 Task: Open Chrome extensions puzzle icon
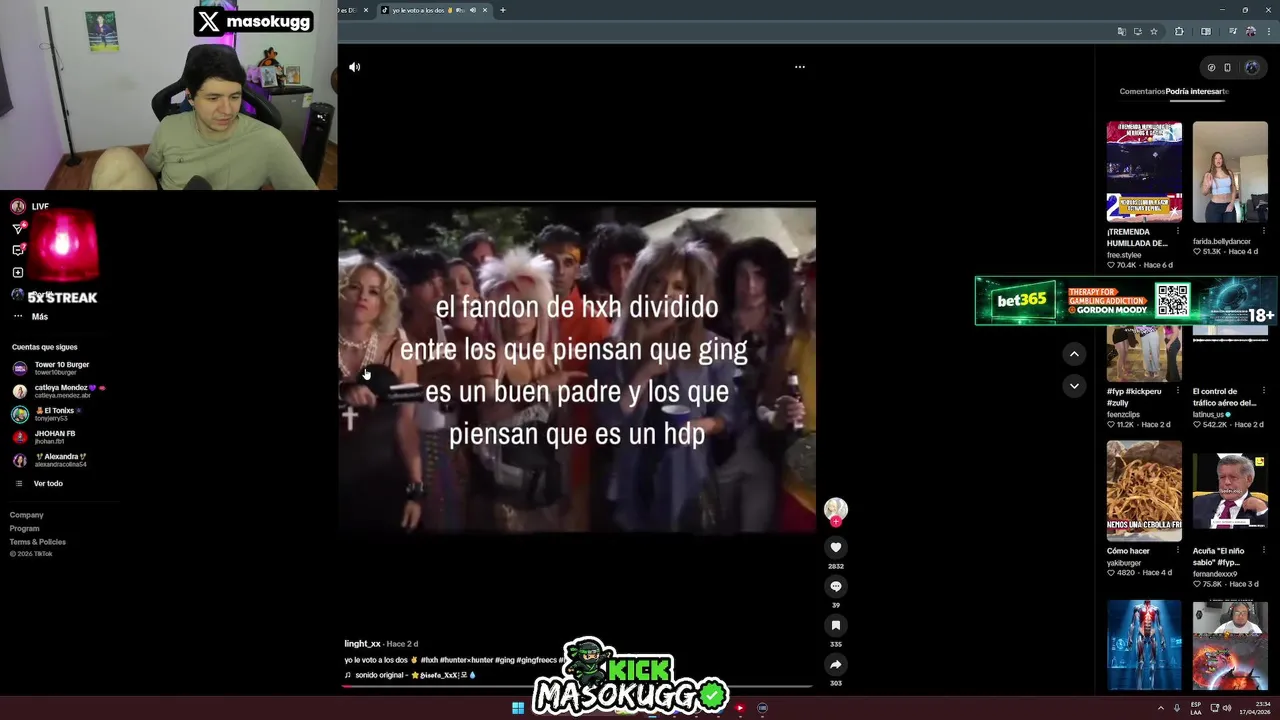click(1179, 31)
